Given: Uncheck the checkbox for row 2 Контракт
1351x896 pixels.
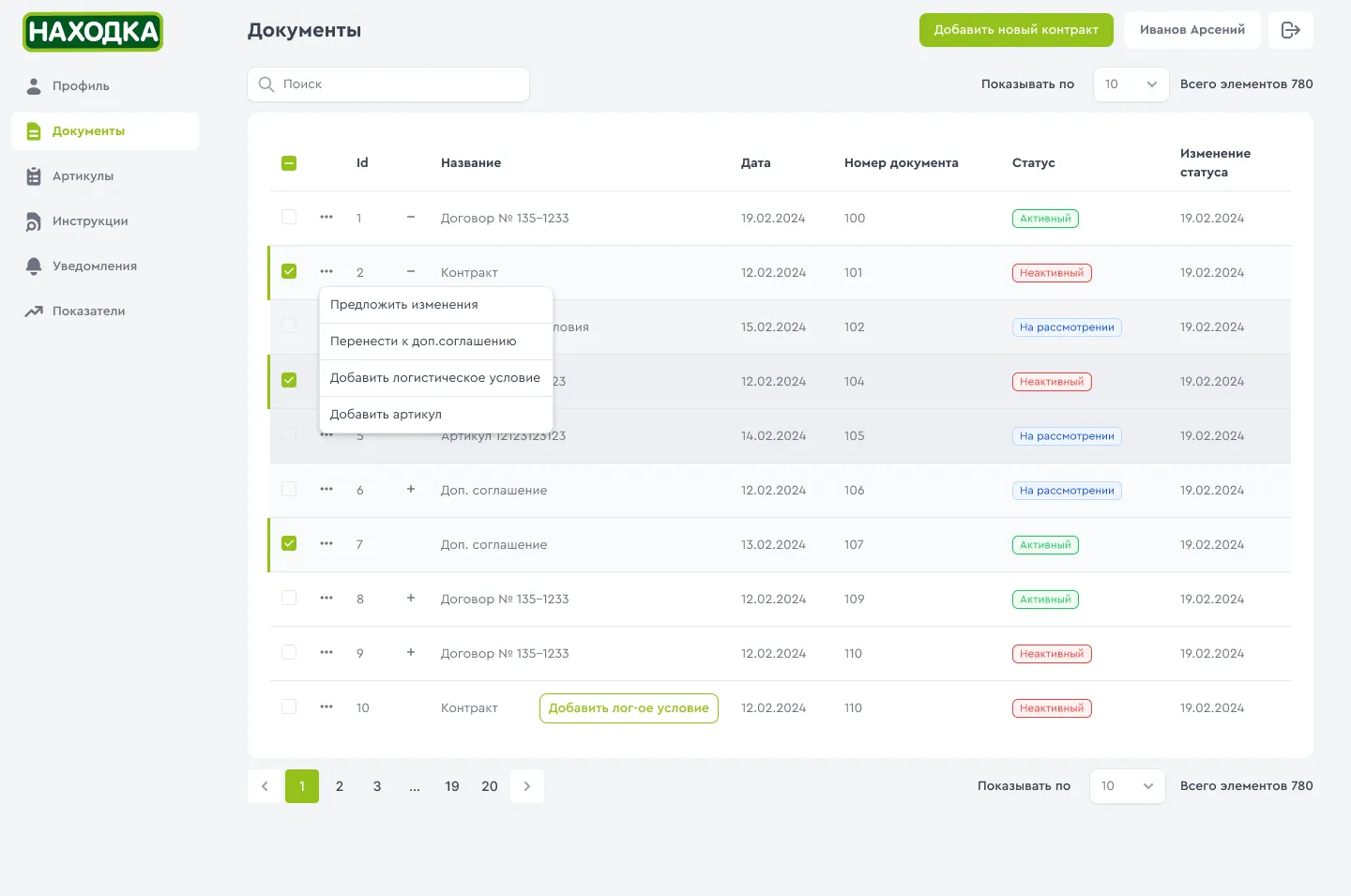Looking at the screenshot, I should pos(289,272).
